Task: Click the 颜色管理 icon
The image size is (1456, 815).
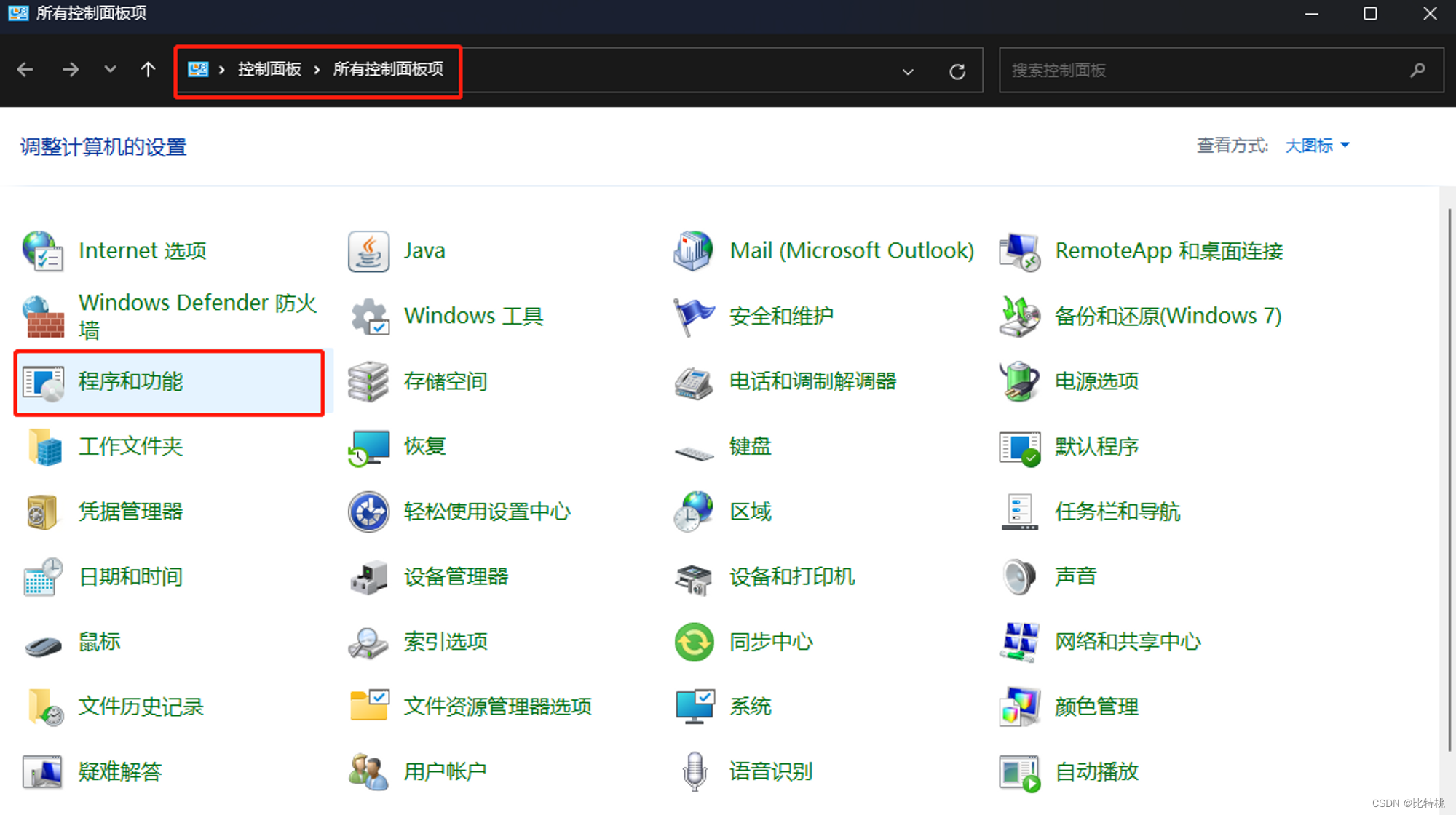Action: [1019, 707]
